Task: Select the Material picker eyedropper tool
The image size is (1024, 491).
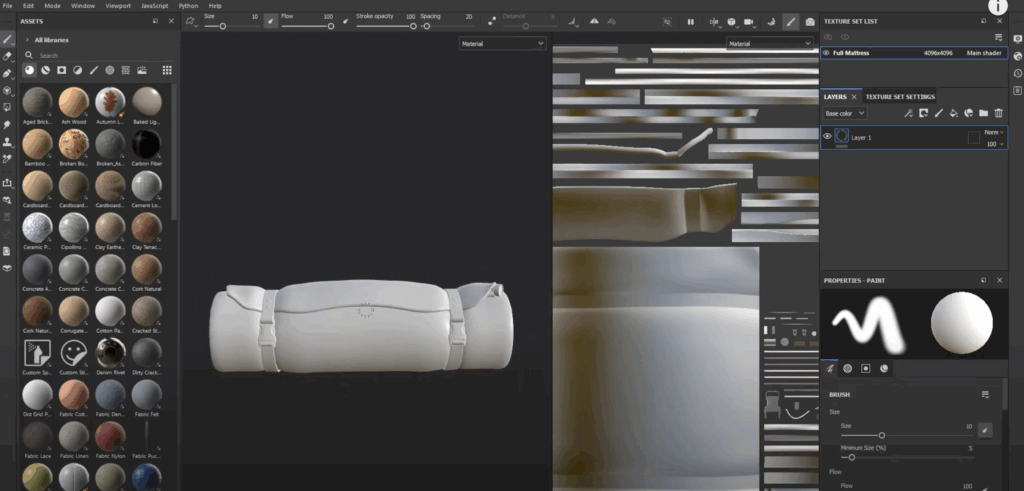Action: coord(7,158)
